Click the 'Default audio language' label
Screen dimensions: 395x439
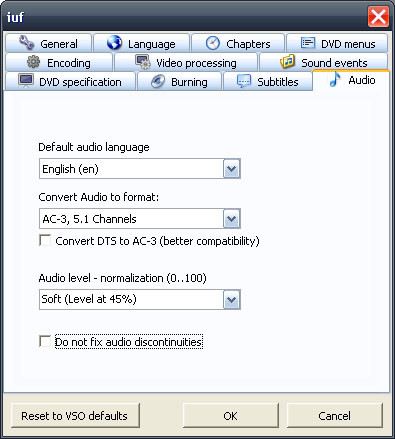94,147
